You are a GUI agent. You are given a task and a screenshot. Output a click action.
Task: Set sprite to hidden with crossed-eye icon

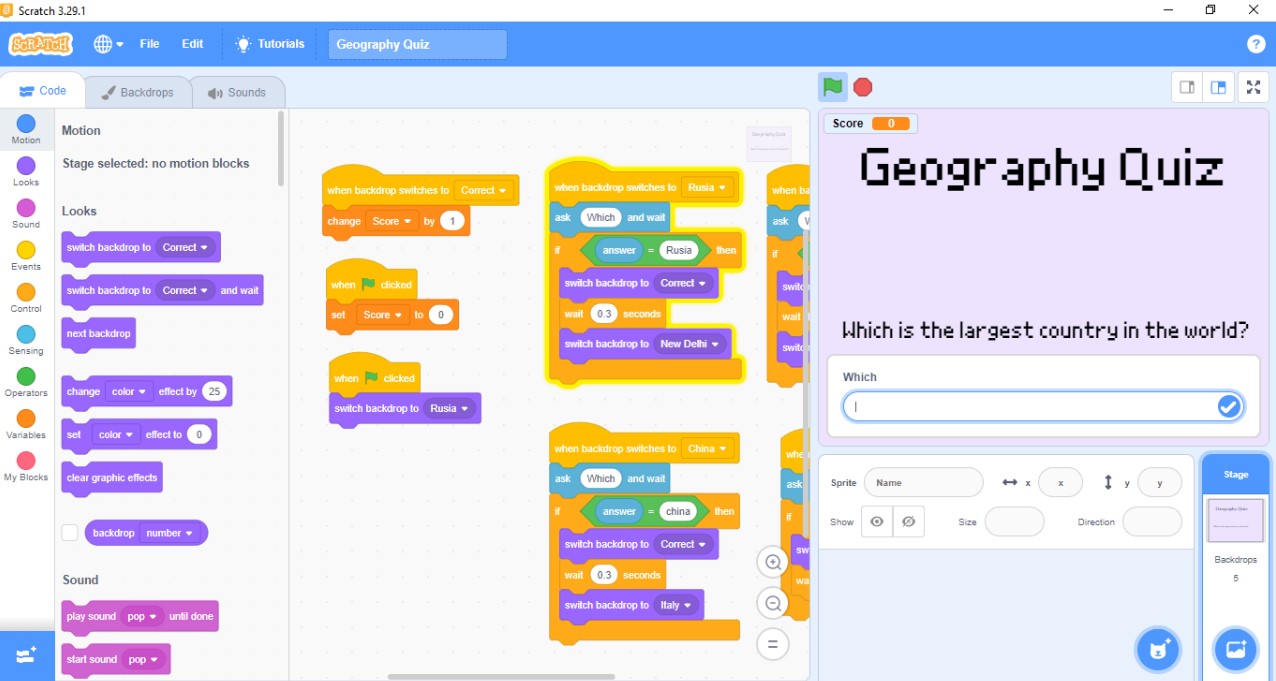pos(908,522)
